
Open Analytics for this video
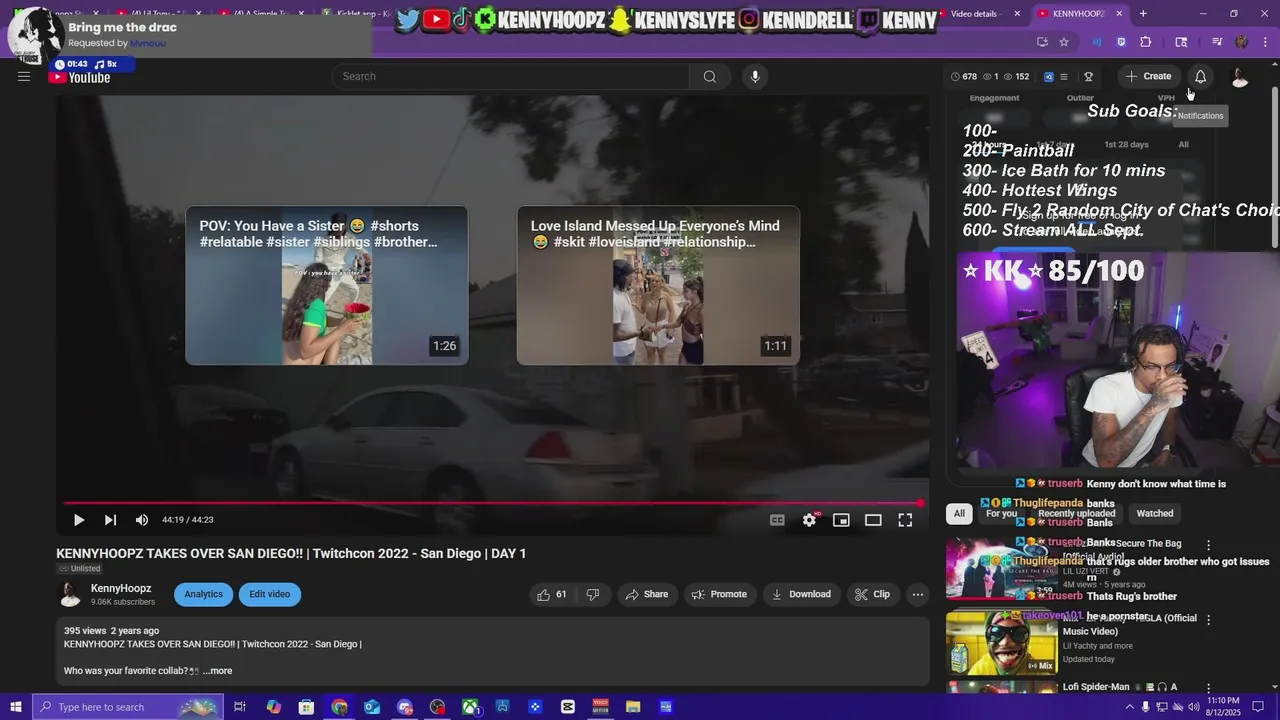point(203,594)
